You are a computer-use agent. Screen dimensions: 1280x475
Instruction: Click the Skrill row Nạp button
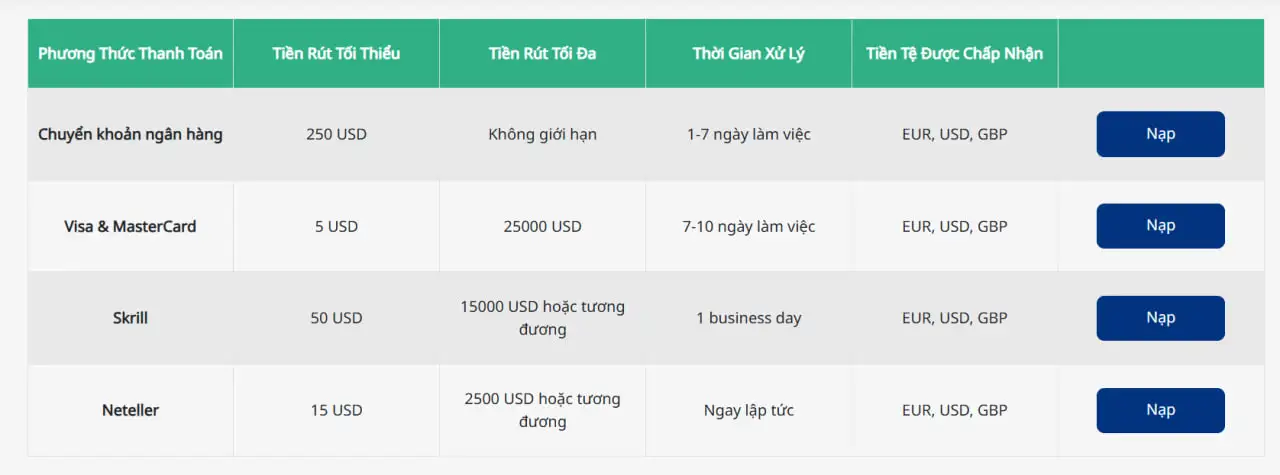click(1160, 318)
